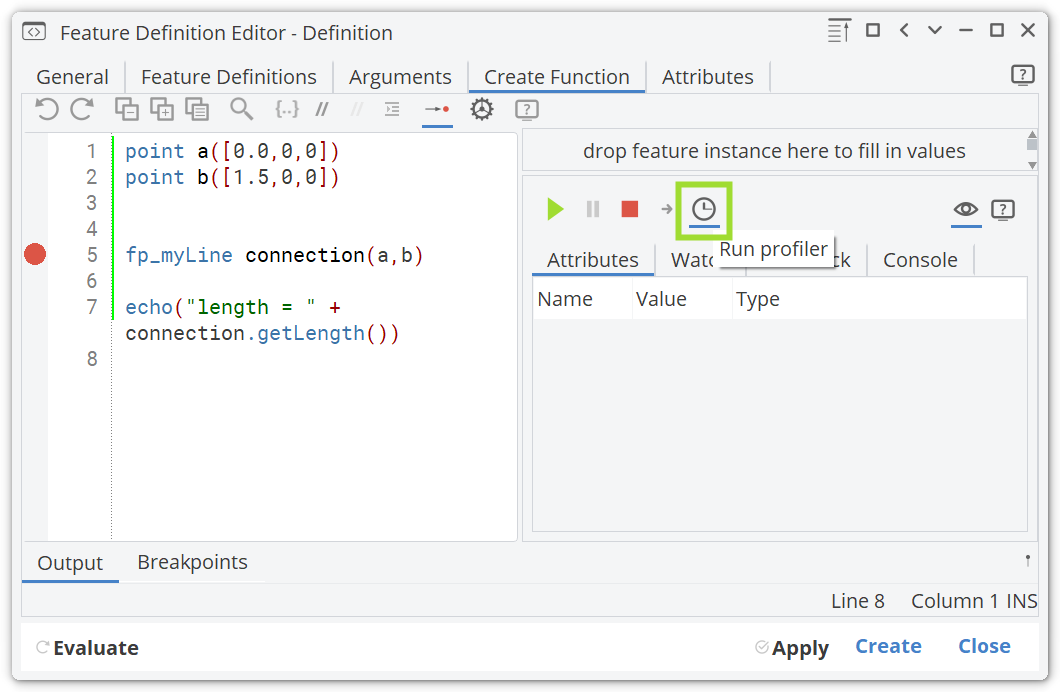
Task: Undo the last edit
Action: pyautogui.click(x=47, y=109)
